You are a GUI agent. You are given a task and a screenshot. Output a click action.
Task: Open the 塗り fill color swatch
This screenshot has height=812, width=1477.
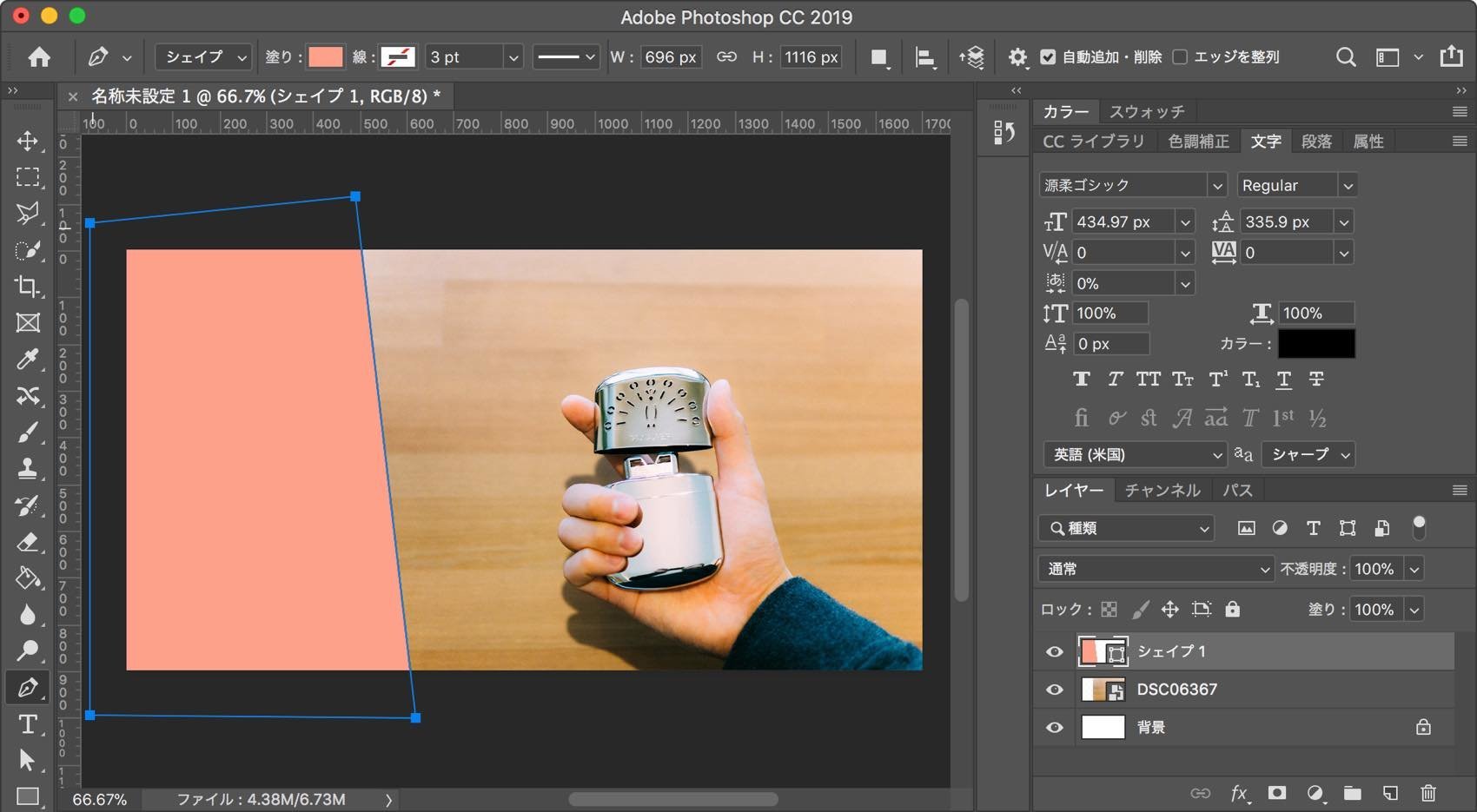point(326,57)
